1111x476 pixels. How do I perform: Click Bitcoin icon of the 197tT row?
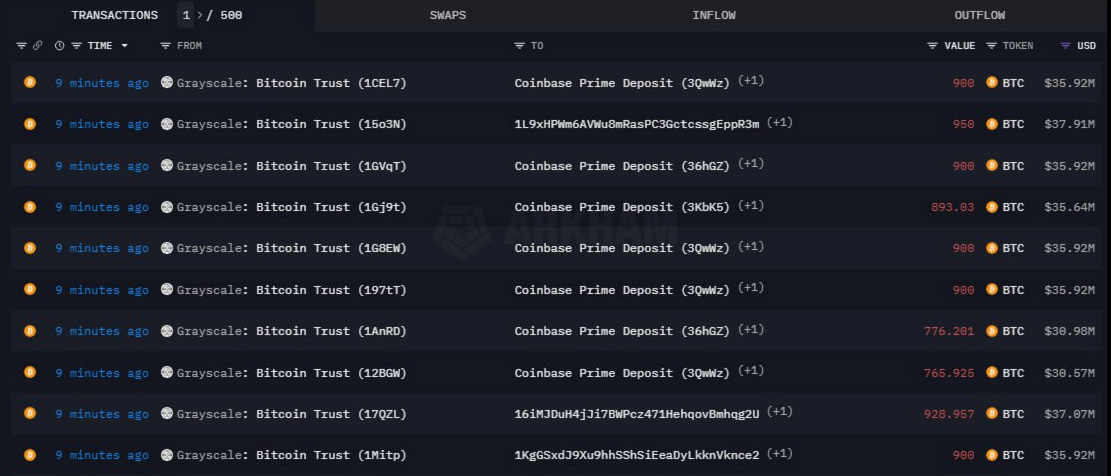click(30, 289)
